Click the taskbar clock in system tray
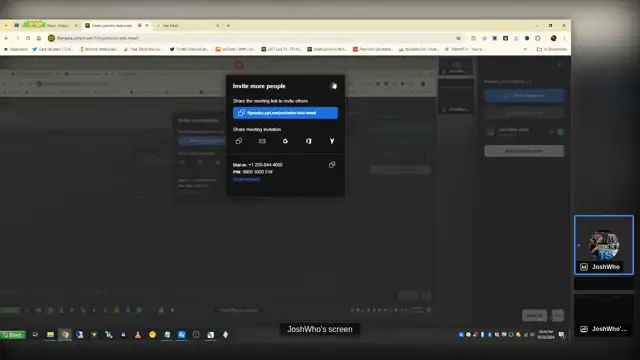This screenshot has height=360, width=640. tap(546, 334)
